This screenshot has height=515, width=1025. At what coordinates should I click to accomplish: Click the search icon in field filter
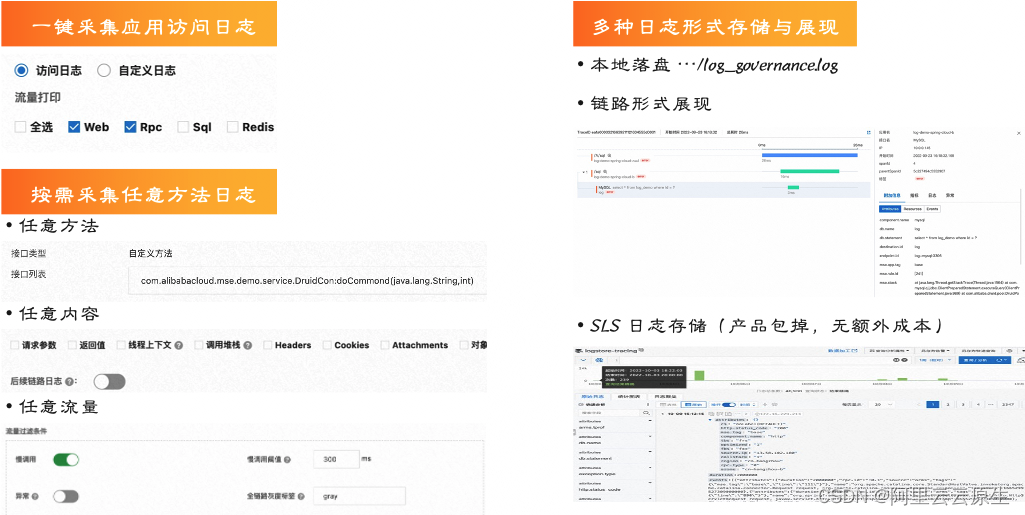(x=646, y=413)
